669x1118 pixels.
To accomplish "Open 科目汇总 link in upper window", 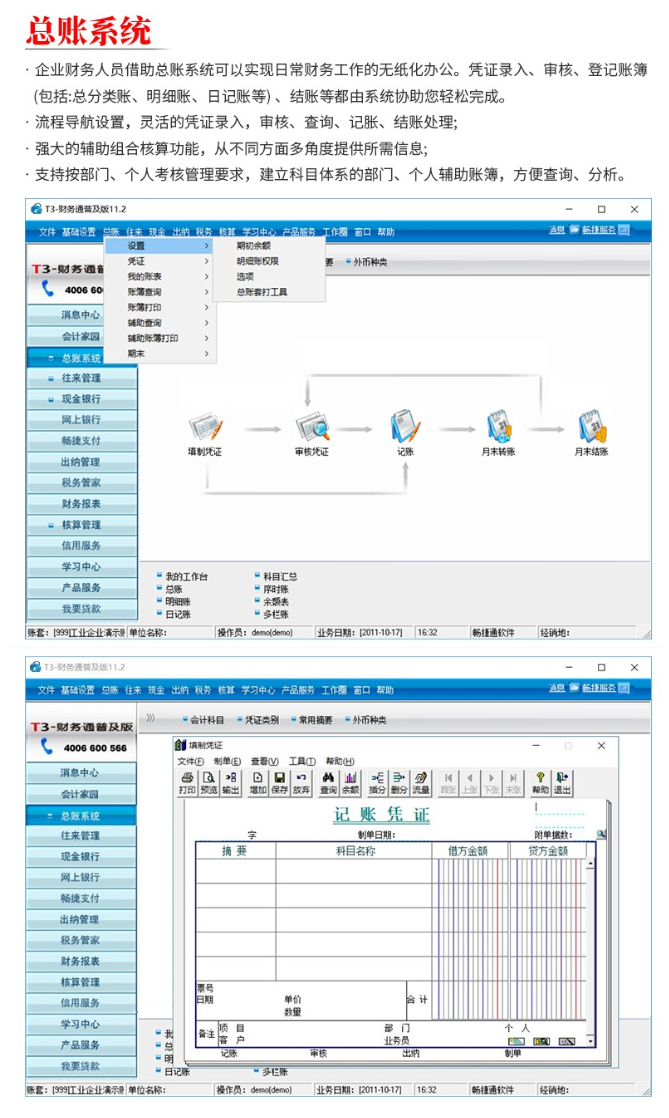I will point(280,576).
